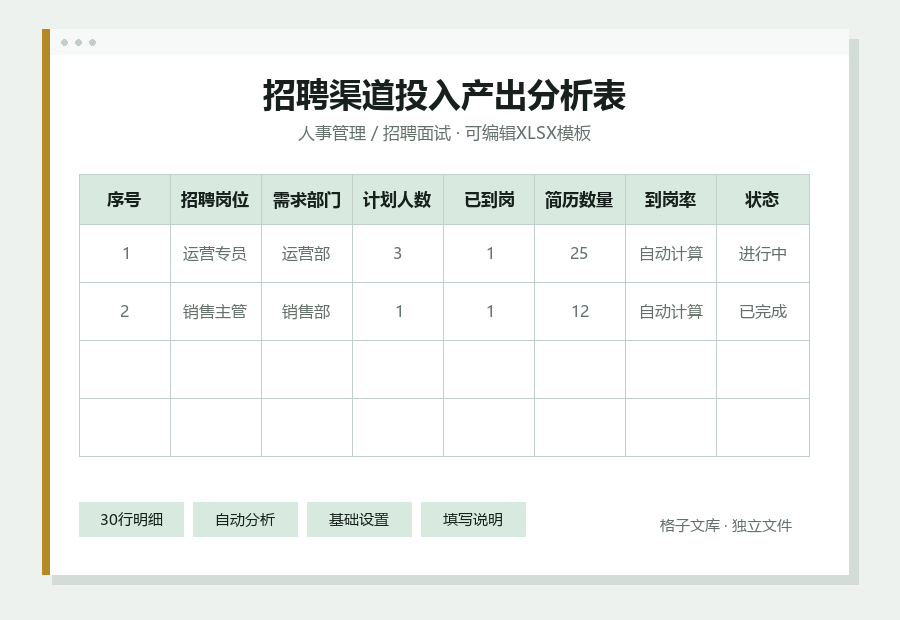This screenshot has height=620, width=900.
Task: Click the subtitle 人事管理 / 招聘面试
Action: [x=375, y=133]
